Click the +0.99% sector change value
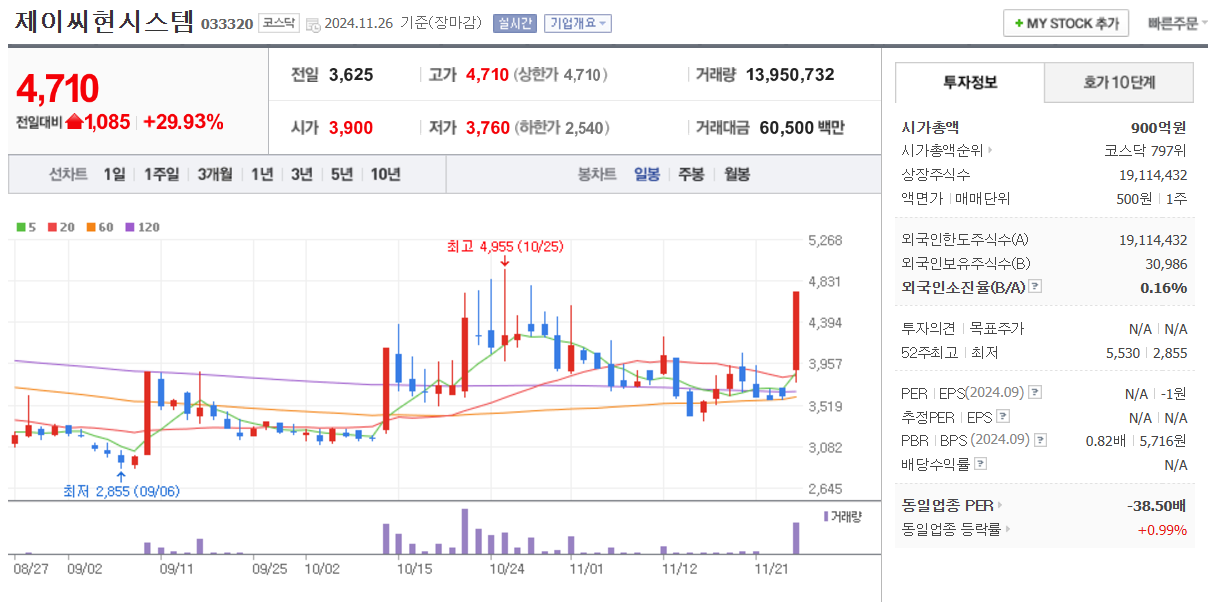This screenshot has width=1209, height=602. click(x=1162, y=529)
